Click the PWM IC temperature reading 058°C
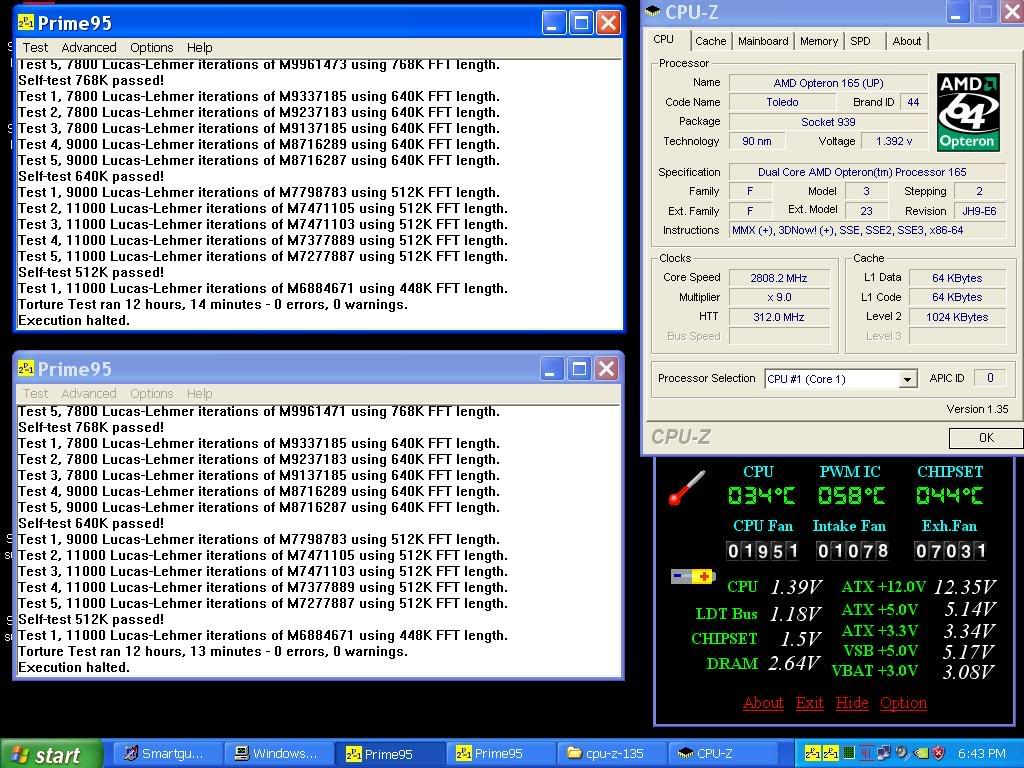Viewport: 1024px width, 768px height. (852, 496)
